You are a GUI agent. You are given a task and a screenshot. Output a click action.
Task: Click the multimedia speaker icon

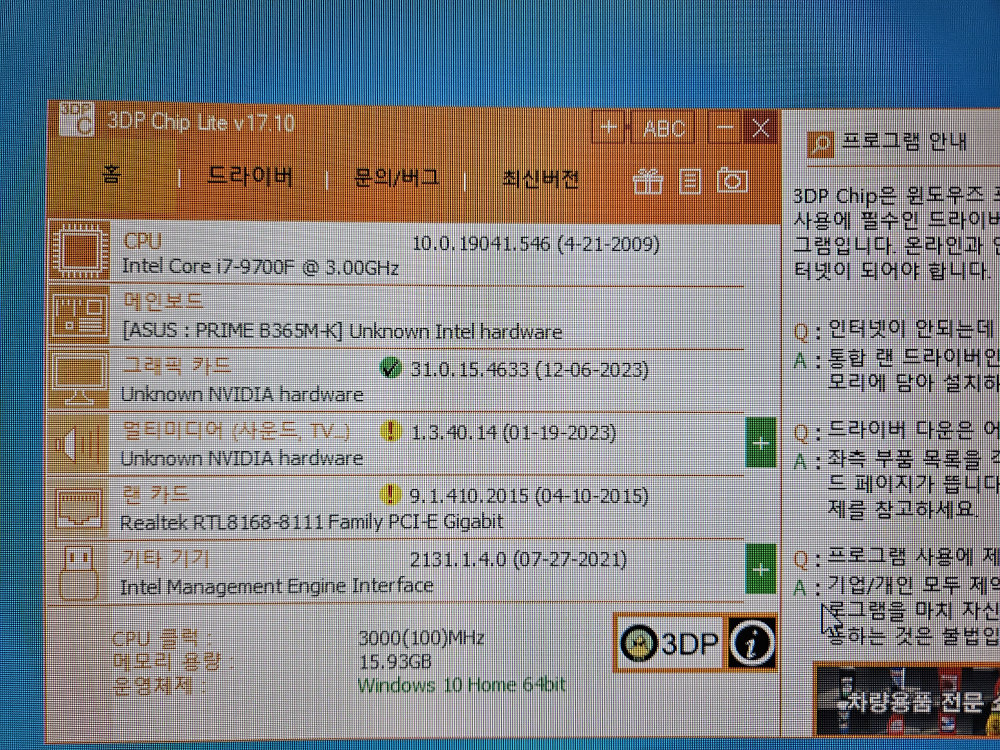pyautogui.click(x=79, y=443)
